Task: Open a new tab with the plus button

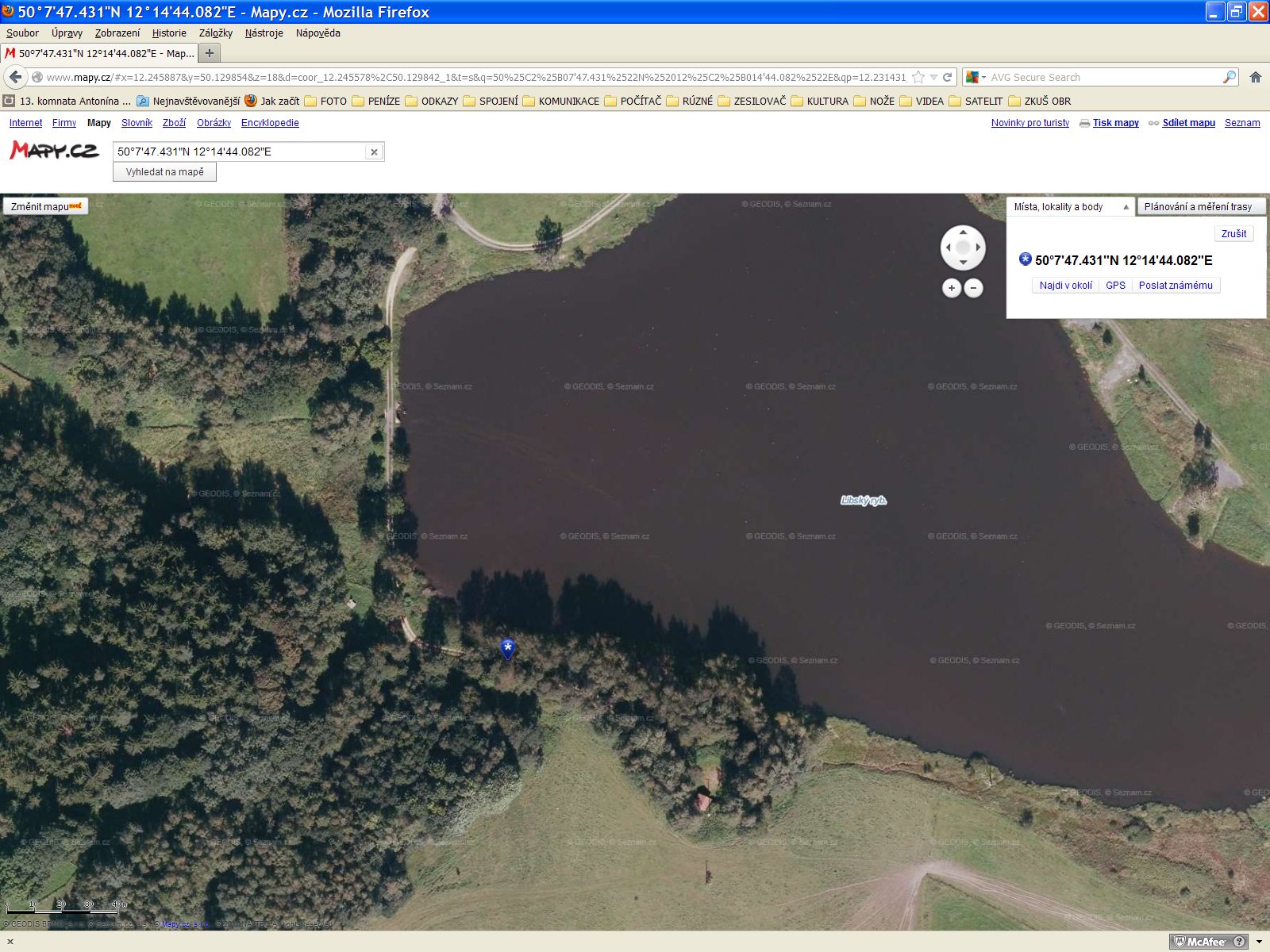Action: coord(210,53)
